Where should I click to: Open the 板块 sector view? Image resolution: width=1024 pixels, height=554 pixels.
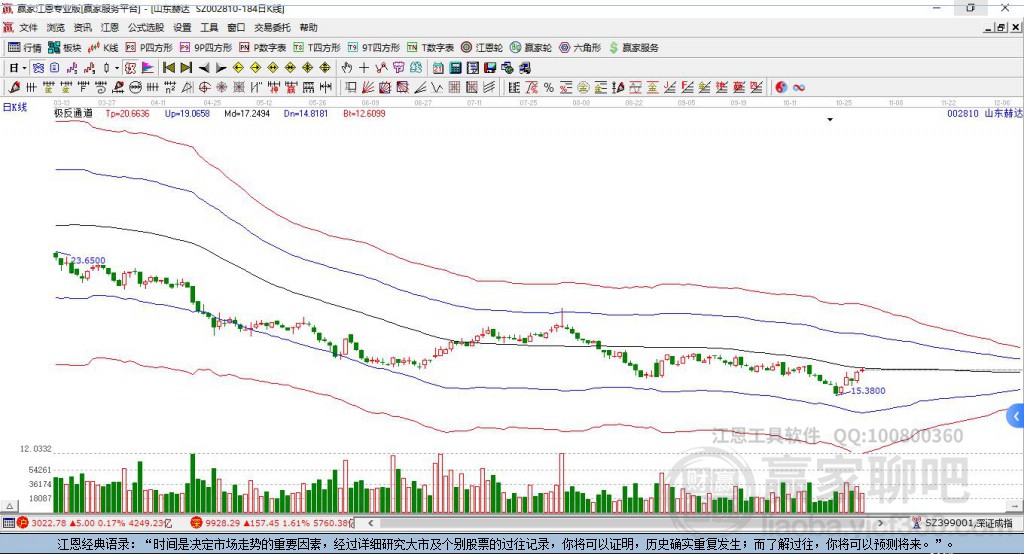pyautogui.click(x=65, y=47)
